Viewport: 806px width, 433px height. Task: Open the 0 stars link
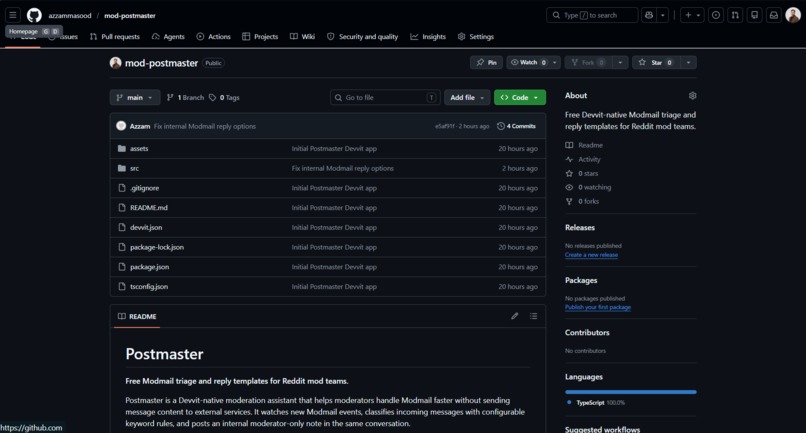click(581, 173)
